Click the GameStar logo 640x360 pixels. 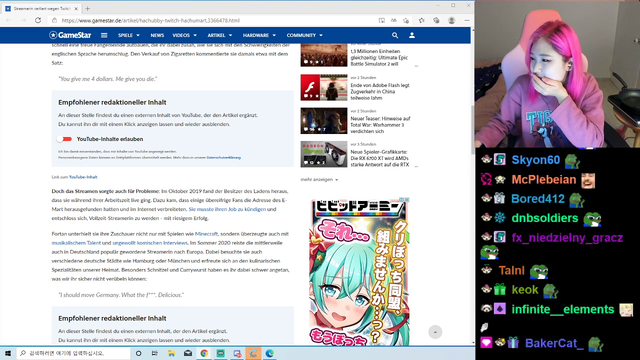pyautogui.click(x=70, y=35)
